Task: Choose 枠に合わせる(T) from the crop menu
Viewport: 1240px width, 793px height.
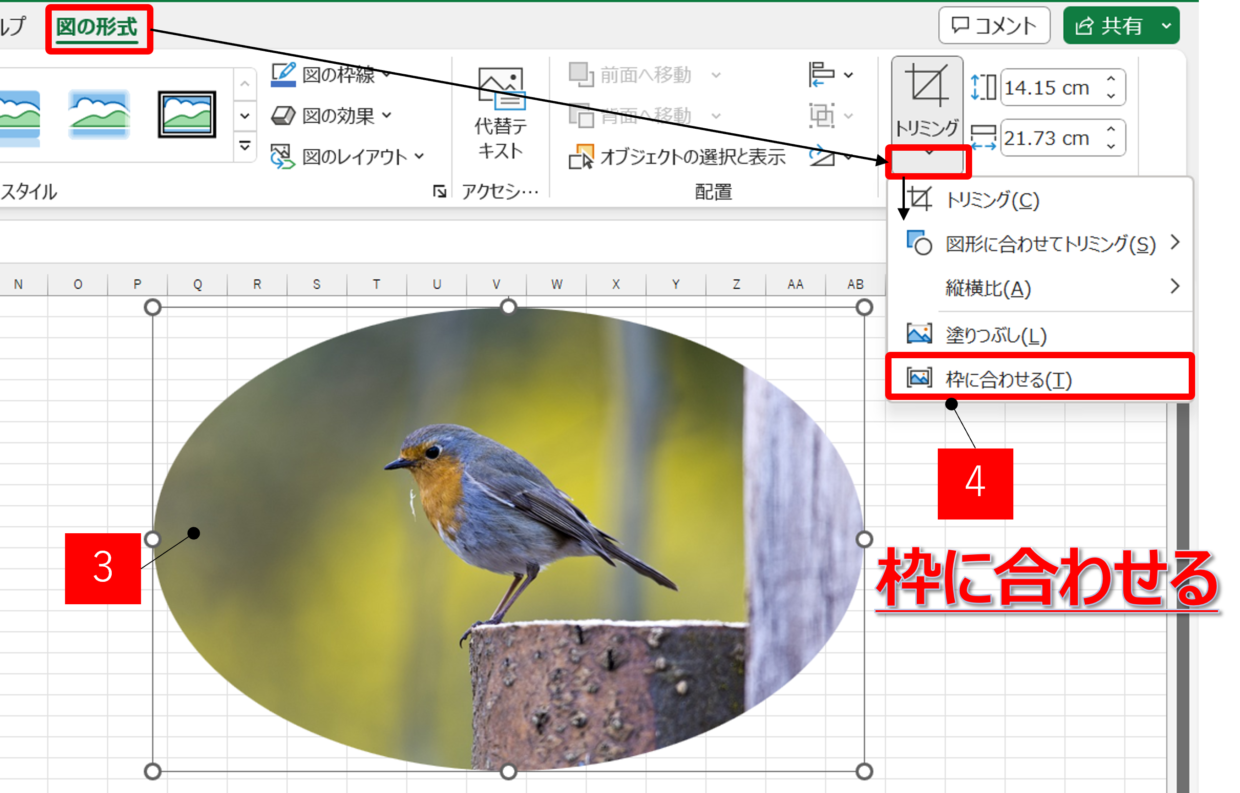Action: pos(1040,379)
